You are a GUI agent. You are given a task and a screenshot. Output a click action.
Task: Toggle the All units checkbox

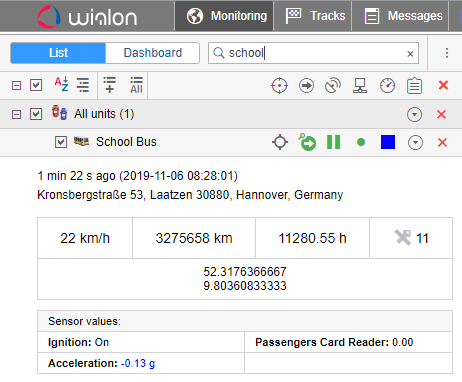[x=36, y=114]
